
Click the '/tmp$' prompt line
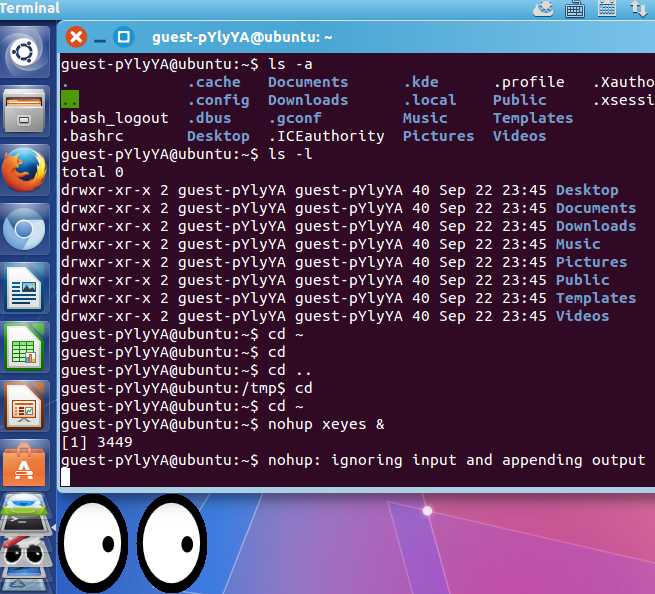pos(187,388)
